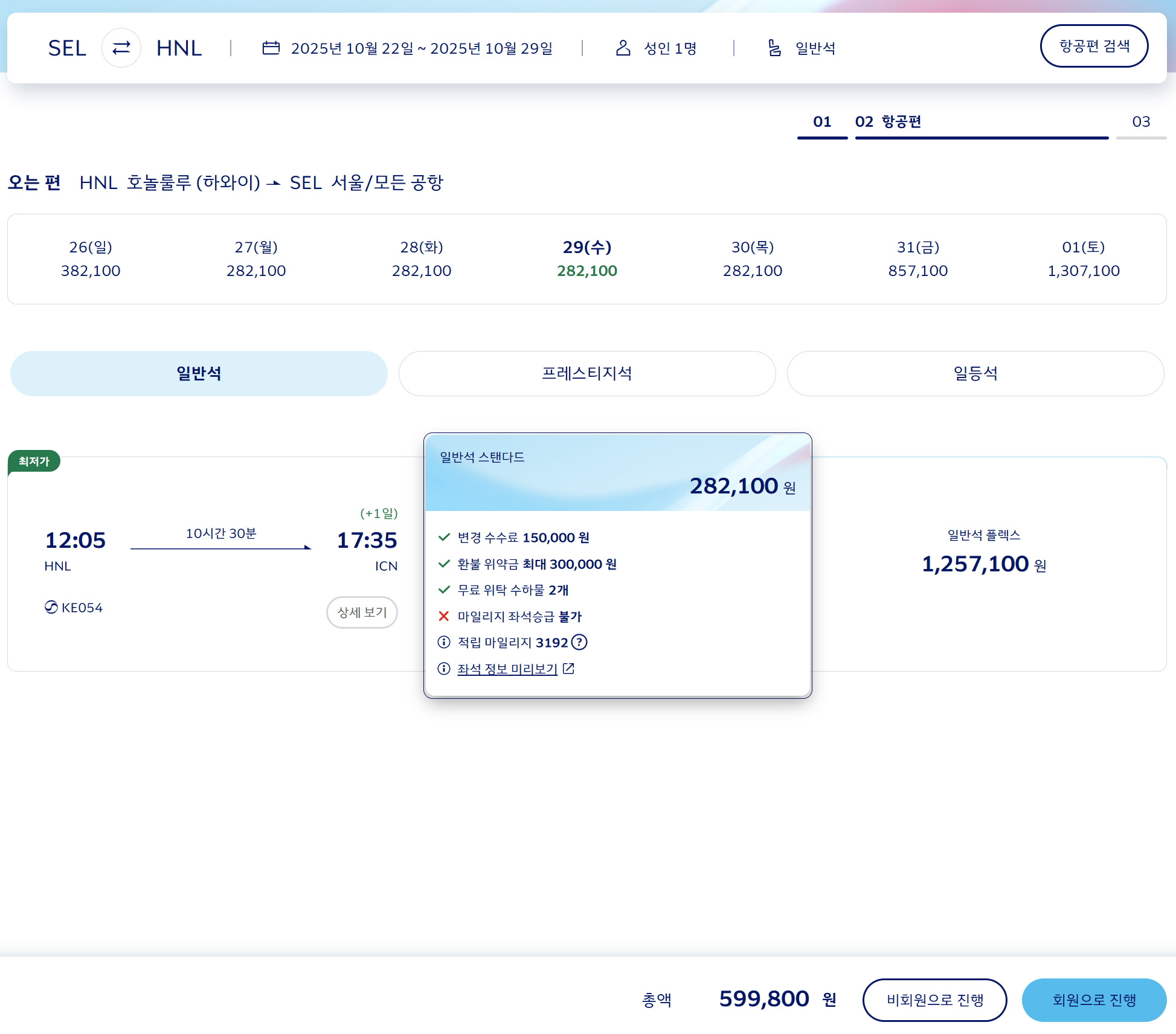Open 상세 보기 flight details

pos(362,612)
